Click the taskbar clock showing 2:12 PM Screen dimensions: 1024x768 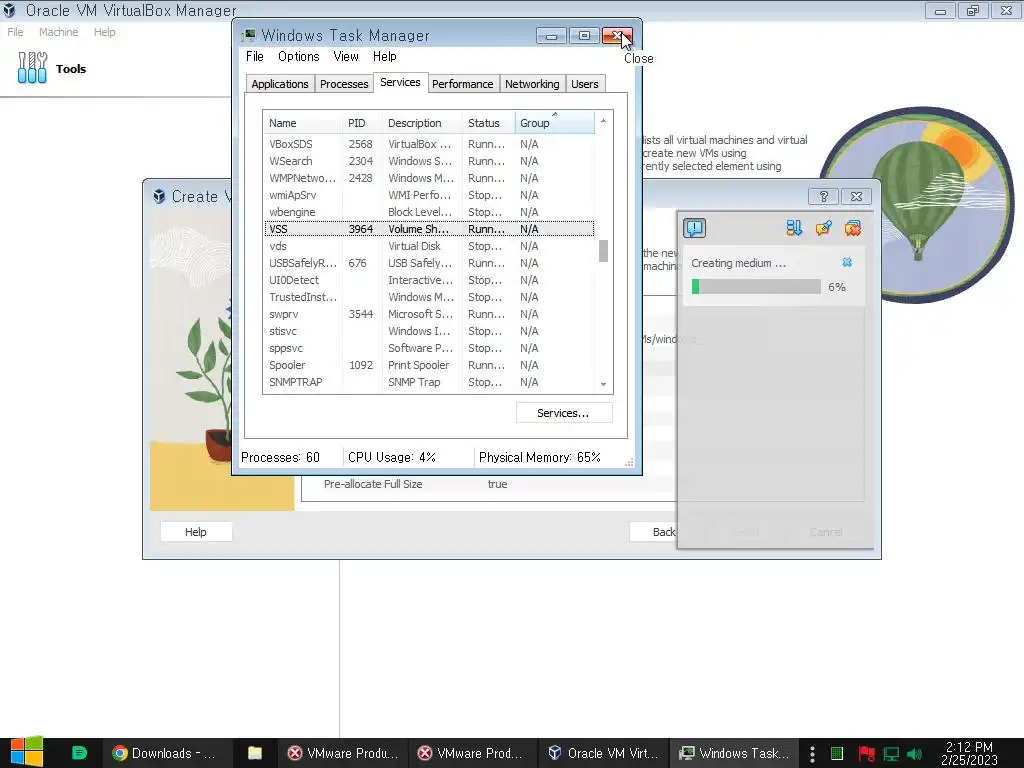pos(969,753)
